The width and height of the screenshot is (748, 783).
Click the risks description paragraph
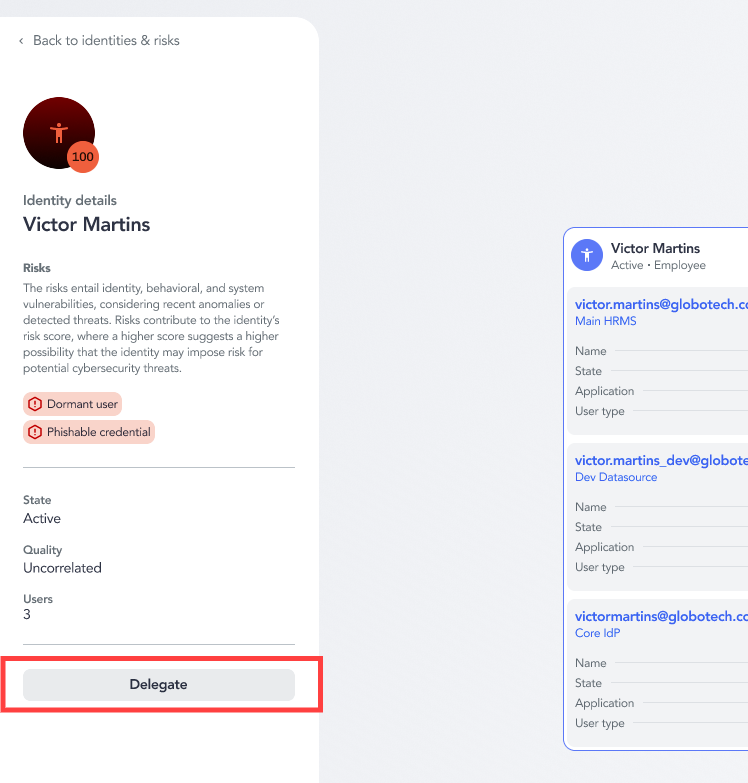(x=151, y=328)
